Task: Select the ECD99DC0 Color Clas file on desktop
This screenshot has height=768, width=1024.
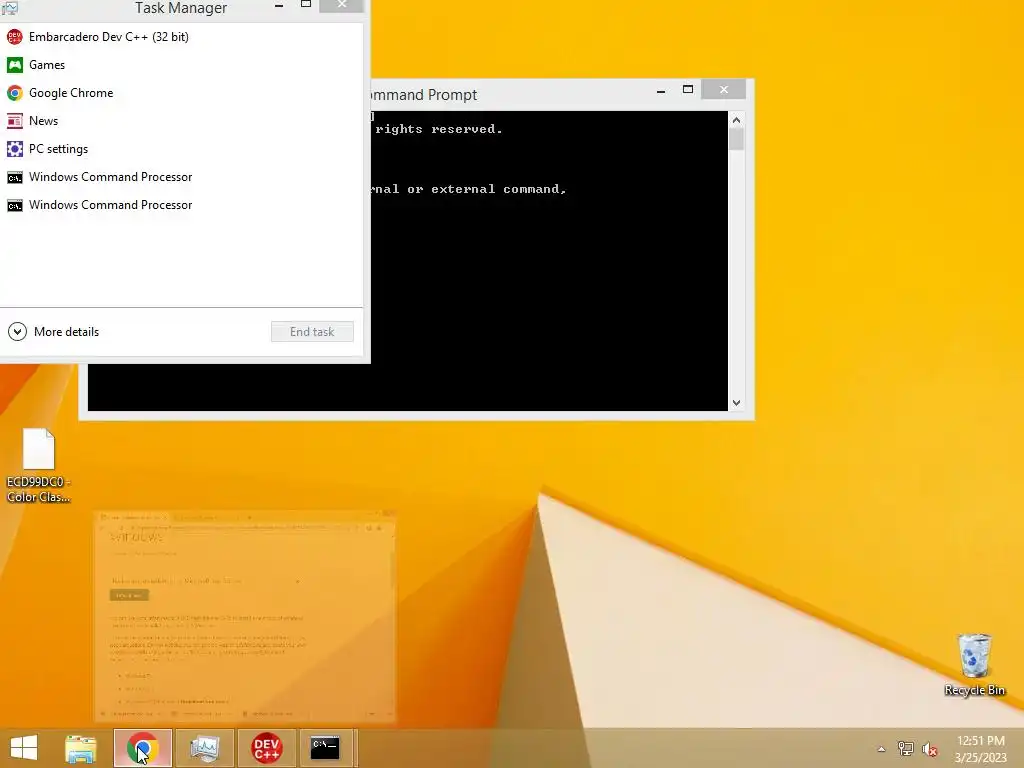Action: (x=39, y=466)
